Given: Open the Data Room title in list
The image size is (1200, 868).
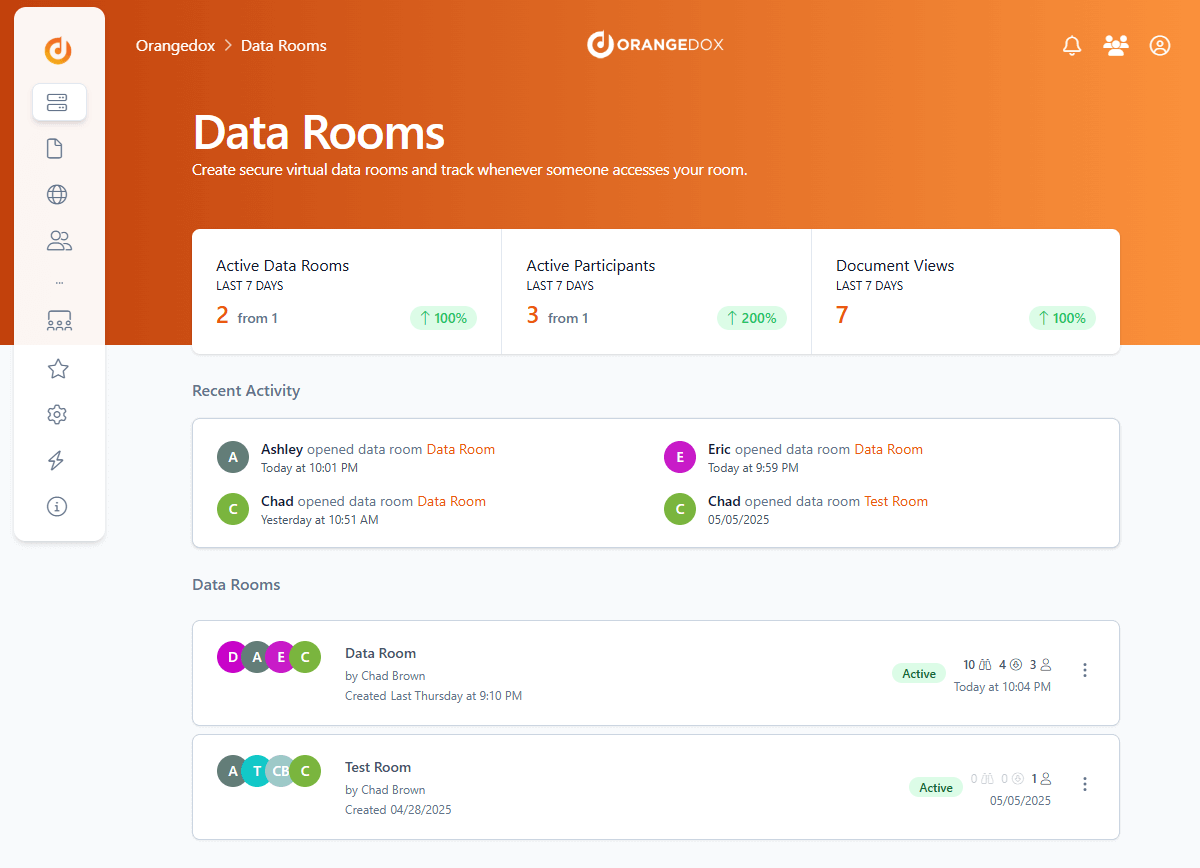Looking at the screenshot, I should click(x=380, y=653).
